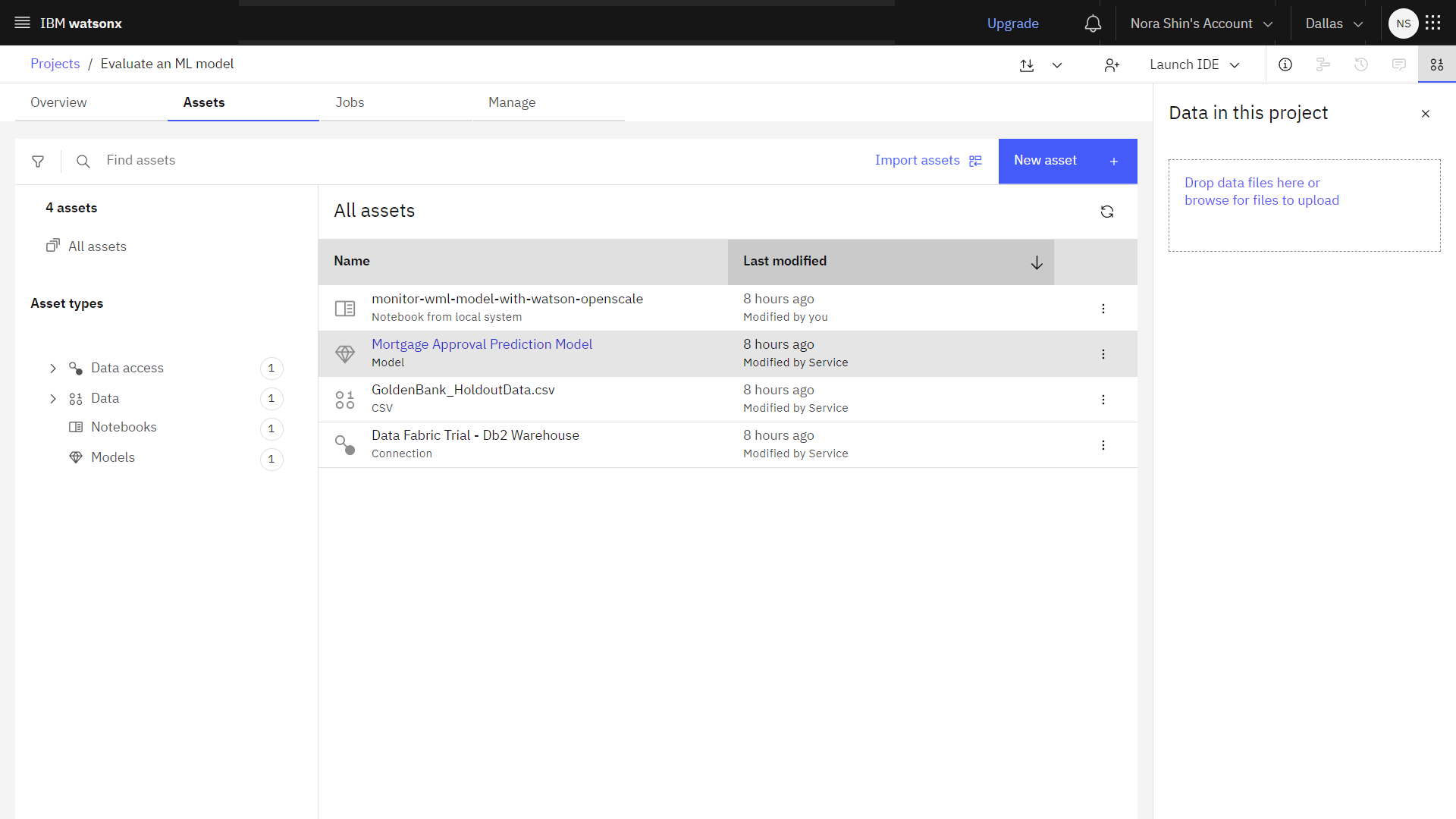This screenshot has width=1456, height=819.
Task: Click the connection icon for Data Fabric Trial
Action: point(344,445)
